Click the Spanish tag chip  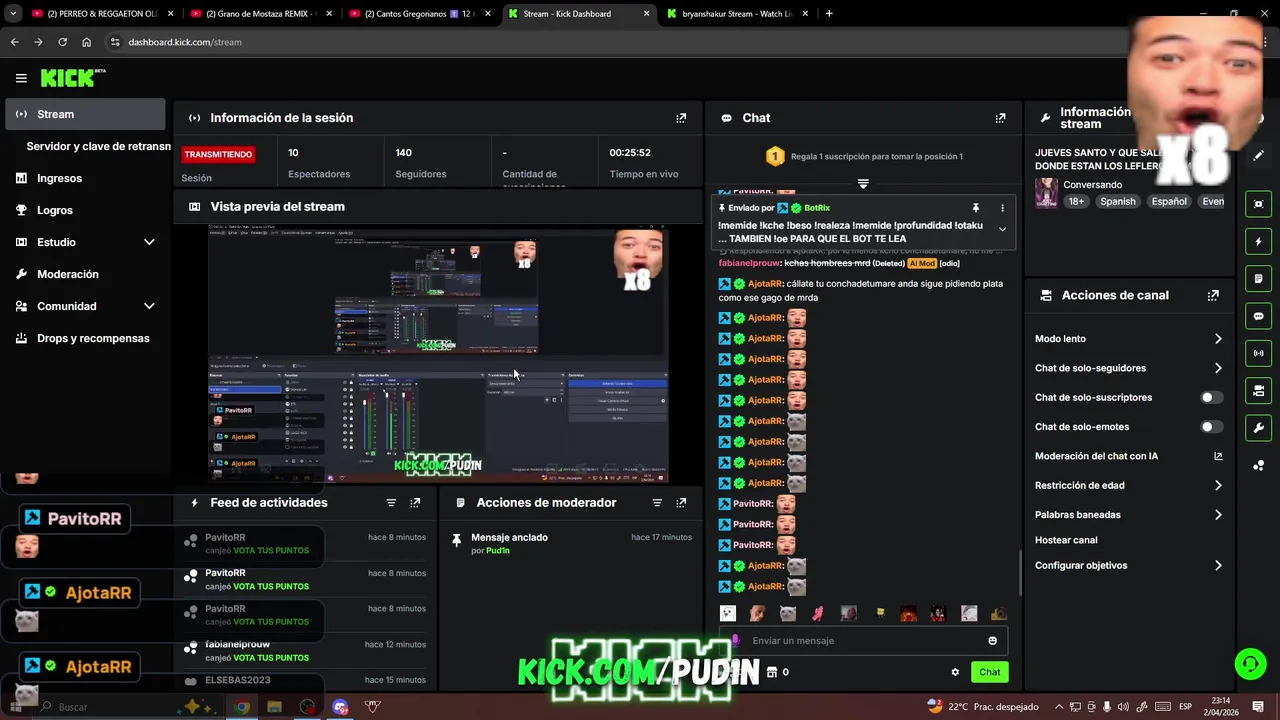pos(1117,201)
